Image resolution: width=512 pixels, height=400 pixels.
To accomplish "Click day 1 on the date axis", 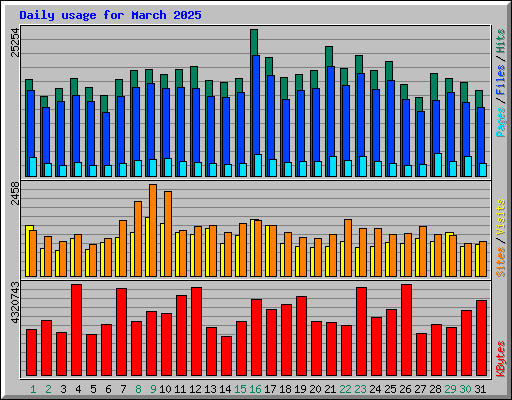I will coord(33,389).
